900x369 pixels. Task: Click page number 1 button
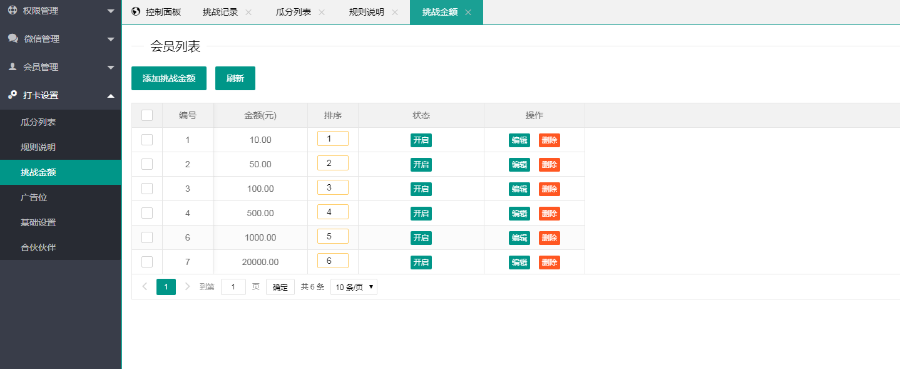pyautogui.click(x=166, y=286)
